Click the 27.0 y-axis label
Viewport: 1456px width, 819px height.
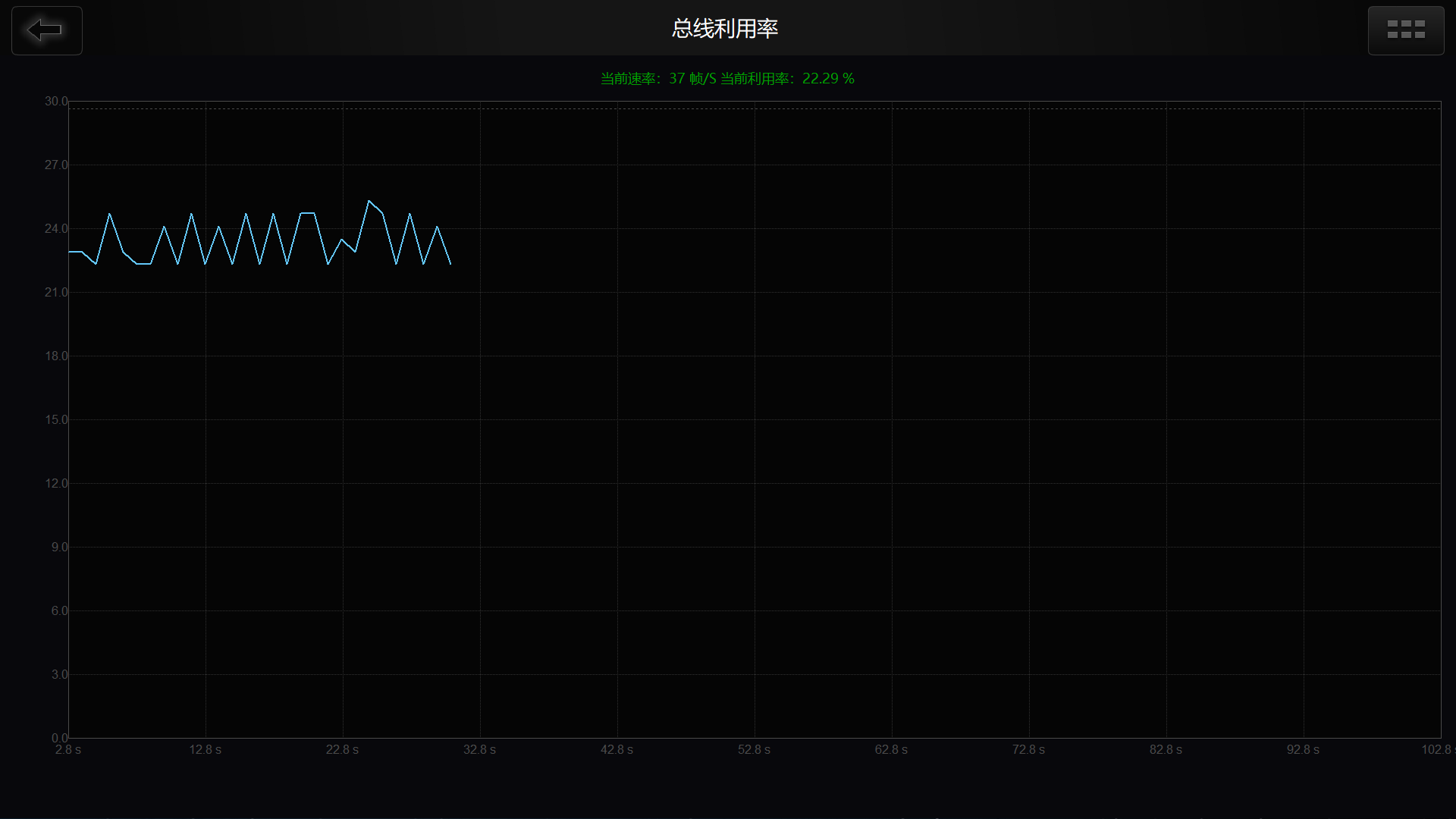tap(56, 165)
